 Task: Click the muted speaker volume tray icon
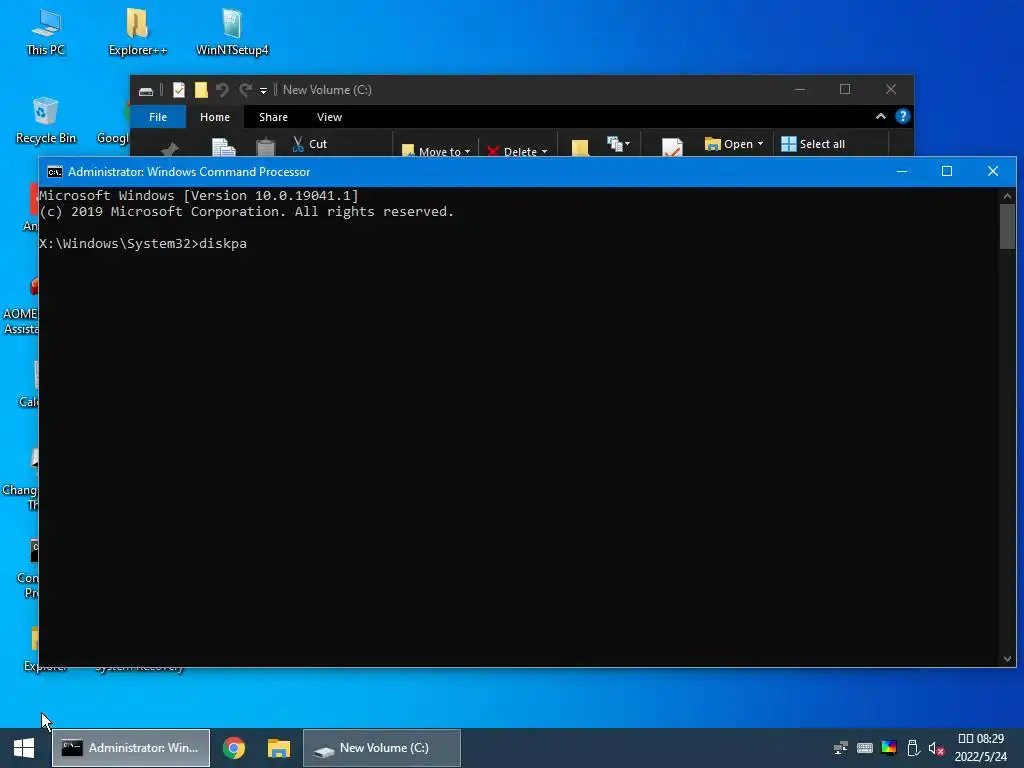tap(936, 748)
